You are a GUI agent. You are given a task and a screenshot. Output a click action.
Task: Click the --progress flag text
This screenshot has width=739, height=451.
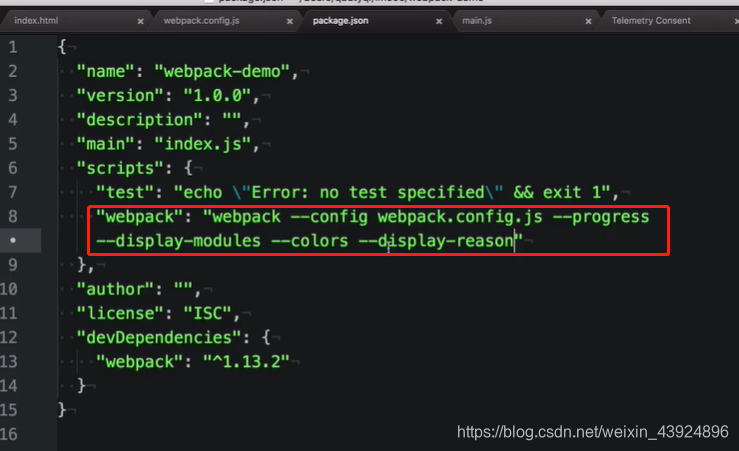click(x=601, y=217)
